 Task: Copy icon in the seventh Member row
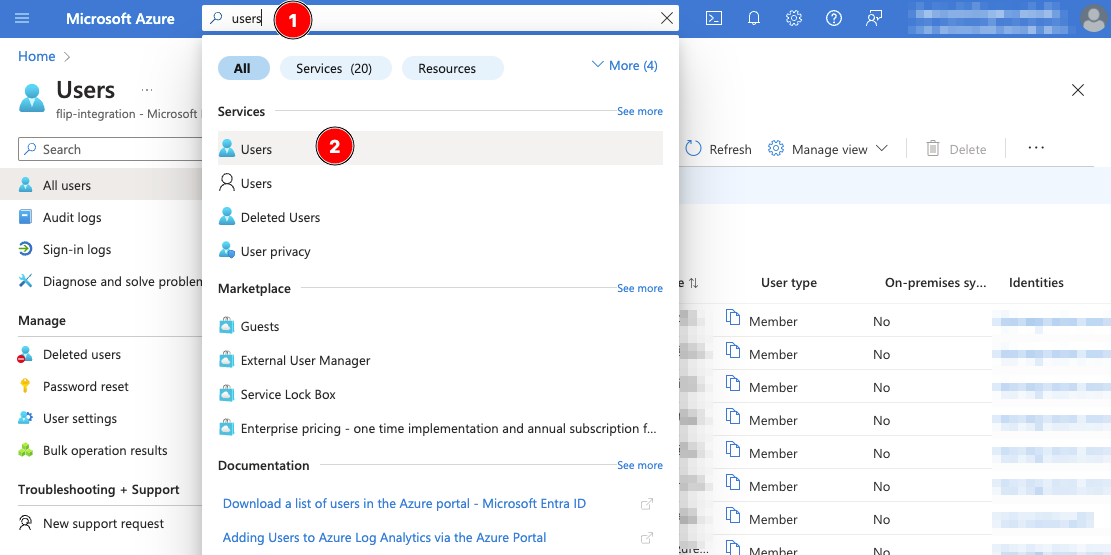click(733, 516)
